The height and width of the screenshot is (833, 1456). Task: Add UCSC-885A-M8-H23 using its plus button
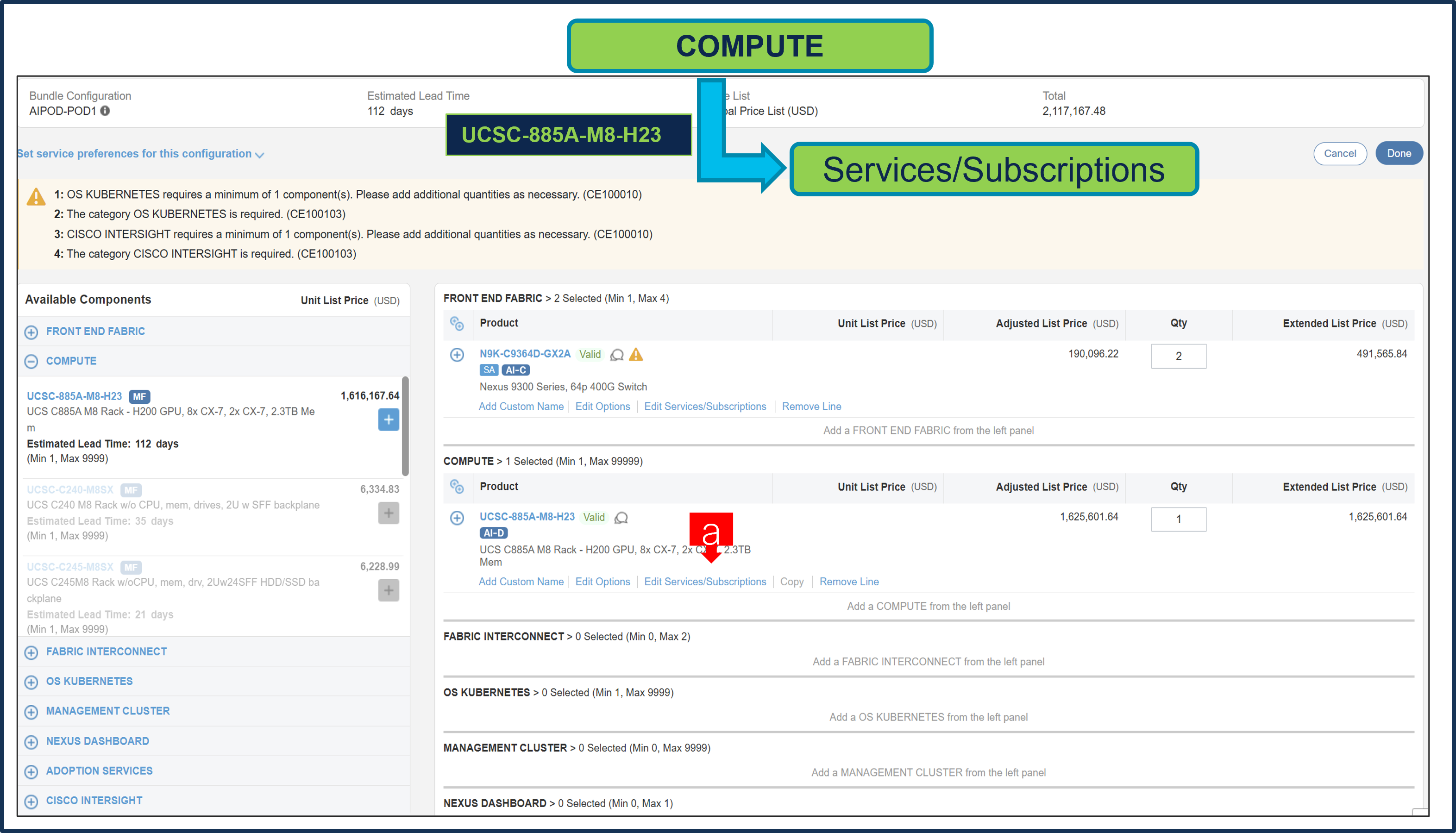[389, 420]
